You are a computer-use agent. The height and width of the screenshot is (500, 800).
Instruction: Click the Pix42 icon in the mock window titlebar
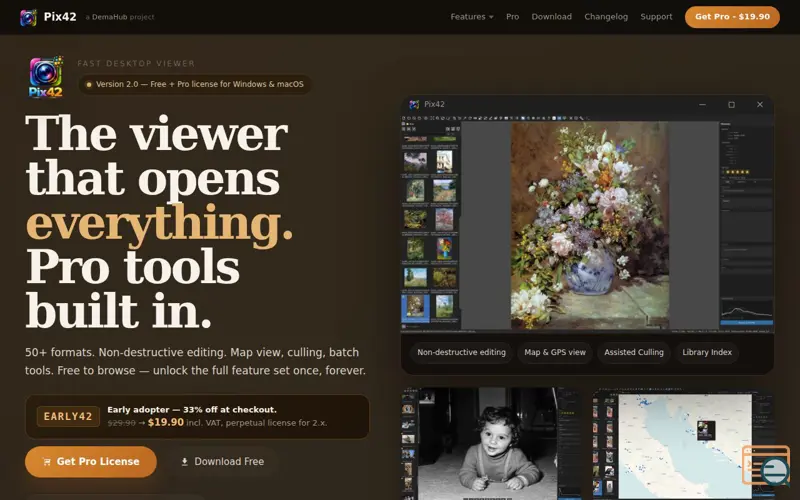pos(414,105)
